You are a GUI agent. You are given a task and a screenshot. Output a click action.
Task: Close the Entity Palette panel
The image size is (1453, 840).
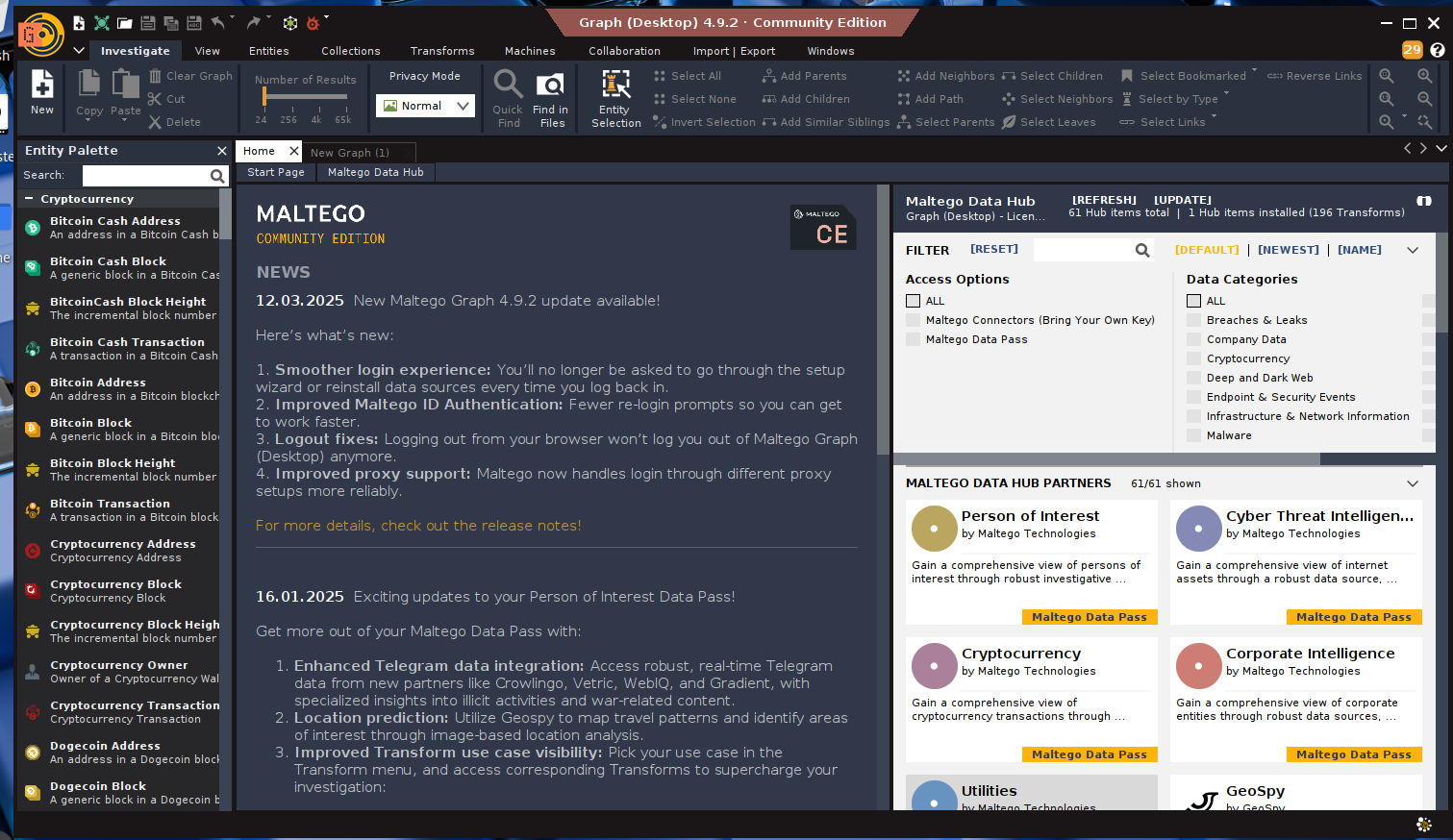click(x=222, y=151)
